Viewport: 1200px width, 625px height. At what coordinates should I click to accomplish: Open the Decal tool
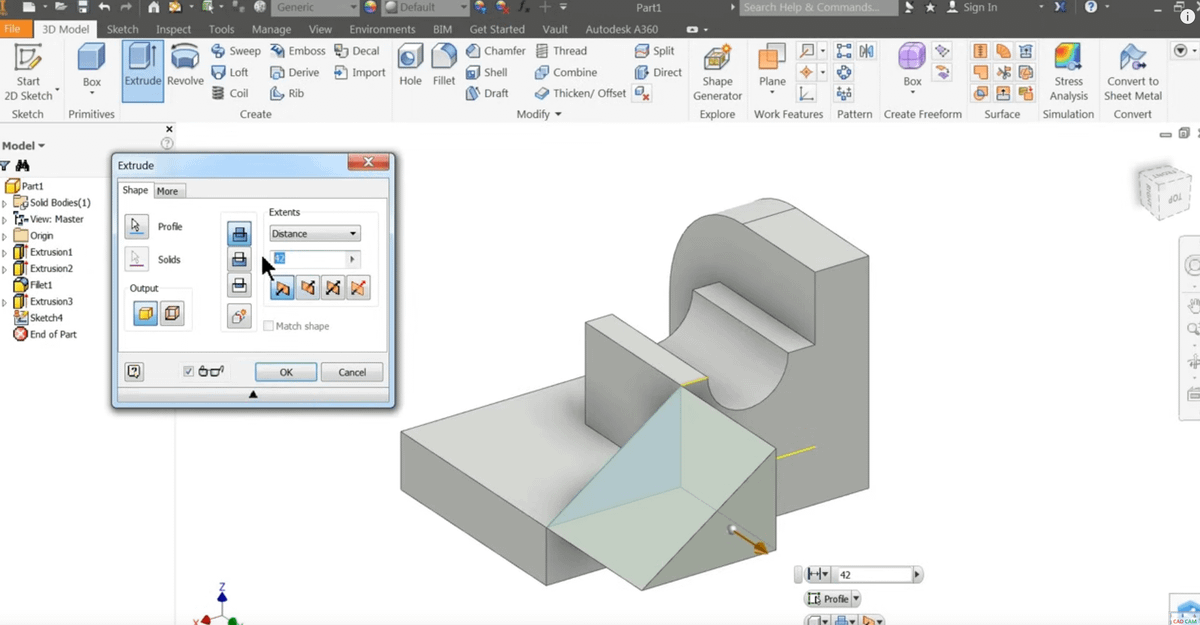click(357, 51)
